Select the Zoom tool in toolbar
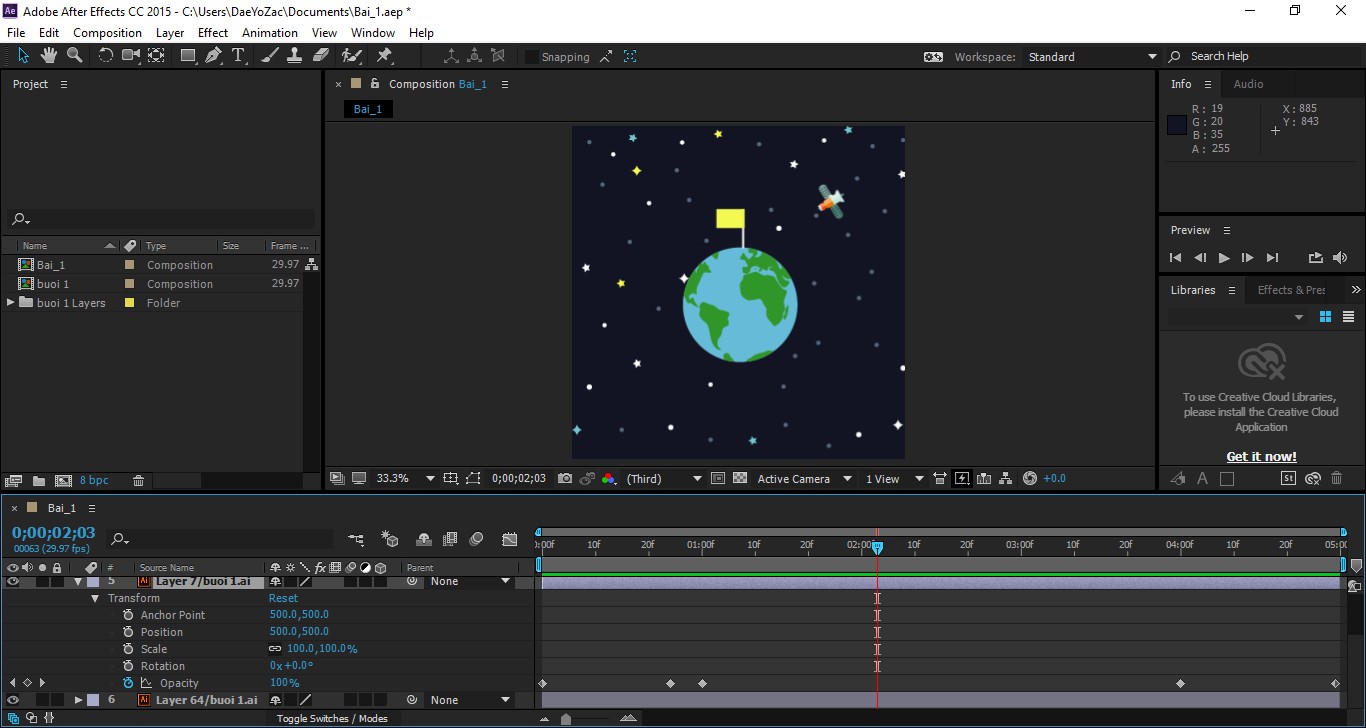 [x=73, y=56]
